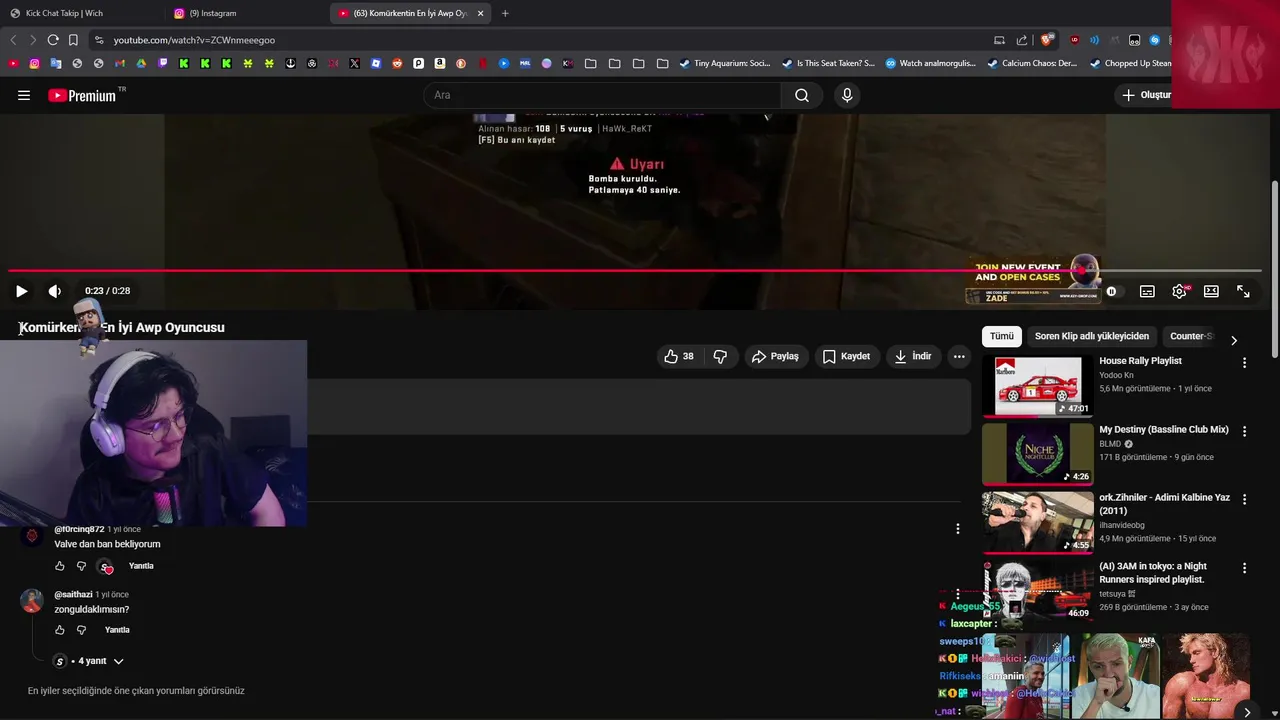Open video player settings gear
This screenshot has width=1280, height=720.
(x=1179, y=291)
